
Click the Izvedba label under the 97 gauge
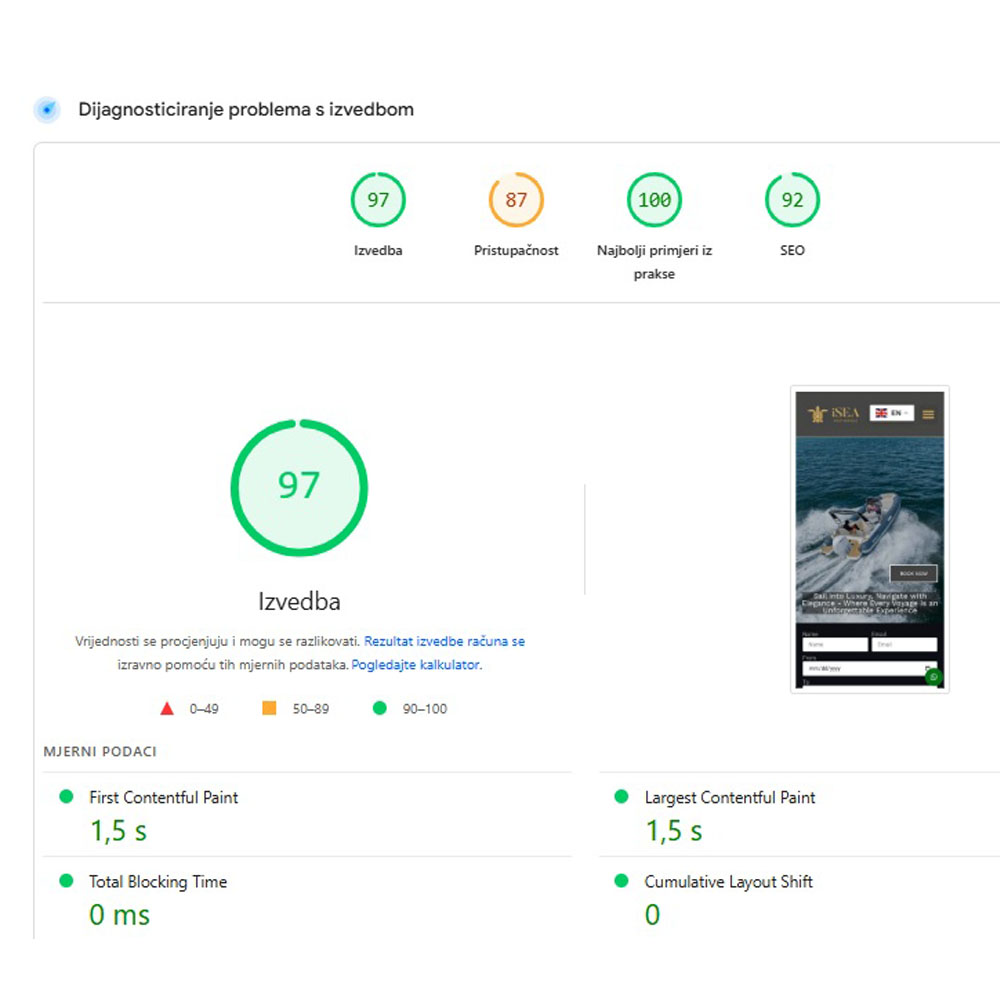click(x=378, y=251)
